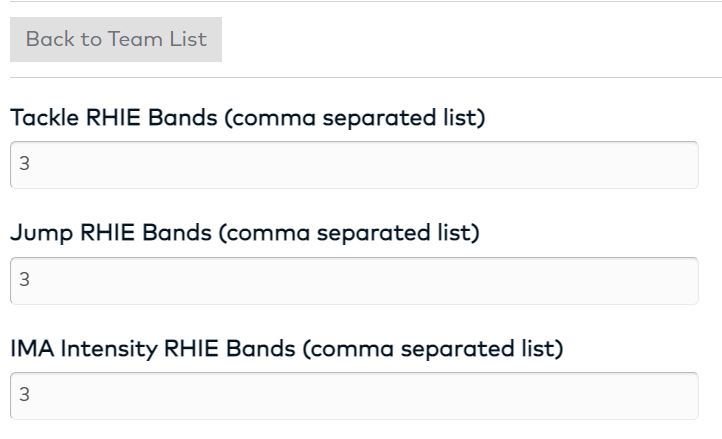Image resolution: width=722 pixels, height=439 pixels.
Task: Click the Back to Team List button
Action: pos(116,39)
